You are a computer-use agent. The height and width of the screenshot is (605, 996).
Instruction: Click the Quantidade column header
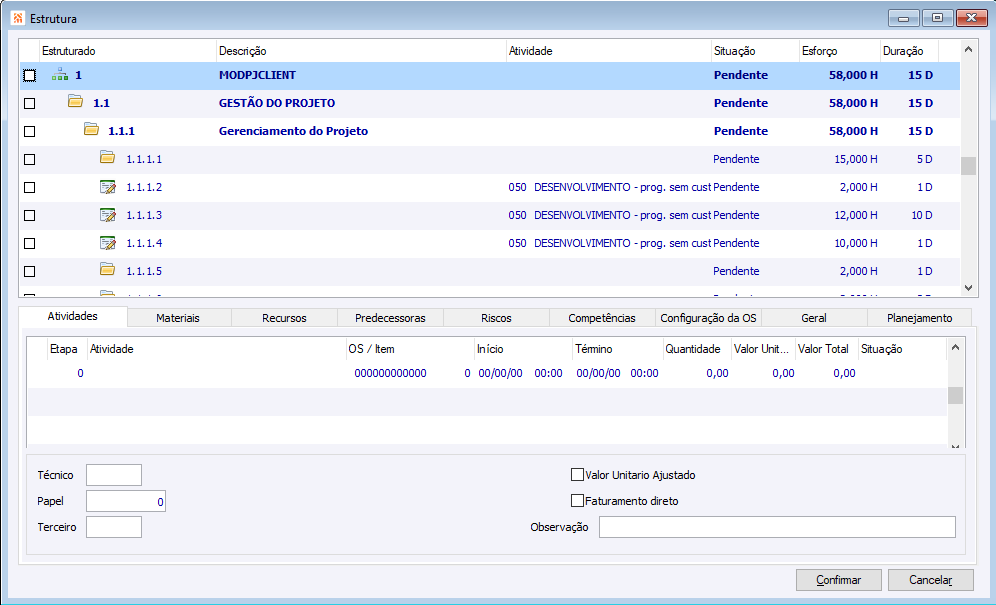coord(697,349)
